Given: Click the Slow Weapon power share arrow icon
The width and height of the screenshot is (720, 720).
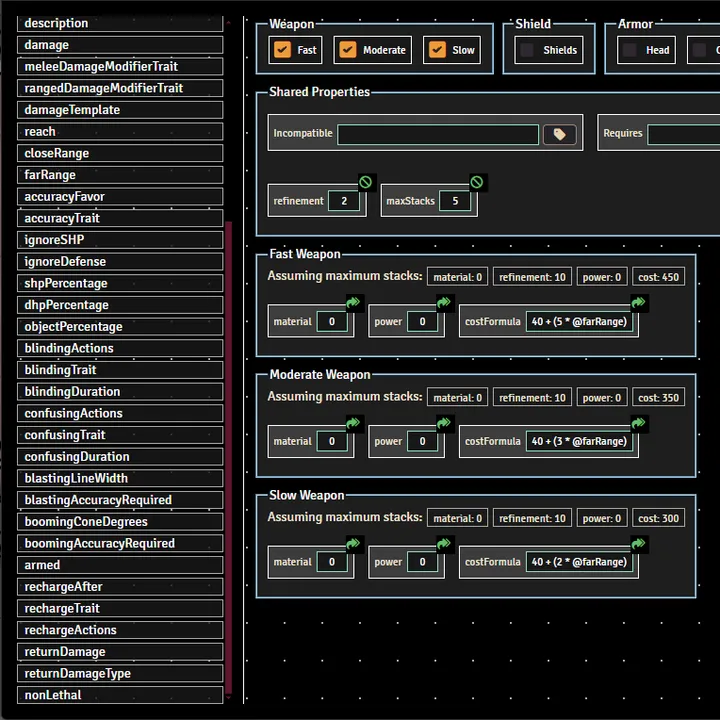Looking at the screenshot, I should 444,544.
